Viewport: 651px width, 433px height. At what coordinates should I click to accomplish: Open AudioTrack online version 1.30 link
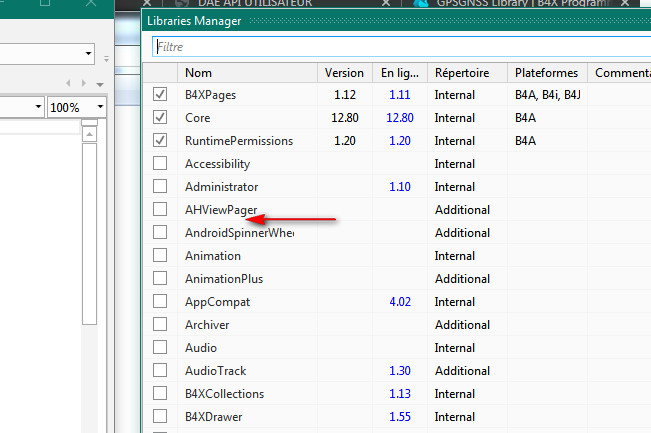click(400, 371)
